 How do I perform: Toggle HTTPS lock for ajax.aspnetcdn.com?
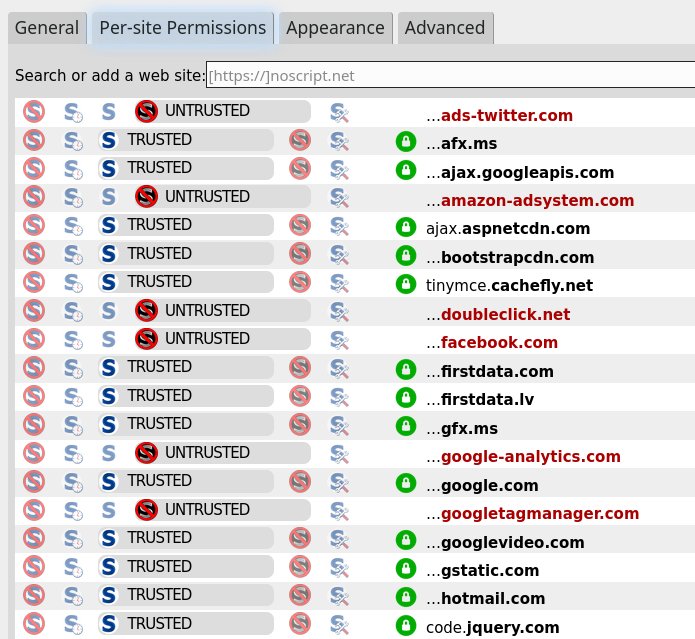(406, 227)
